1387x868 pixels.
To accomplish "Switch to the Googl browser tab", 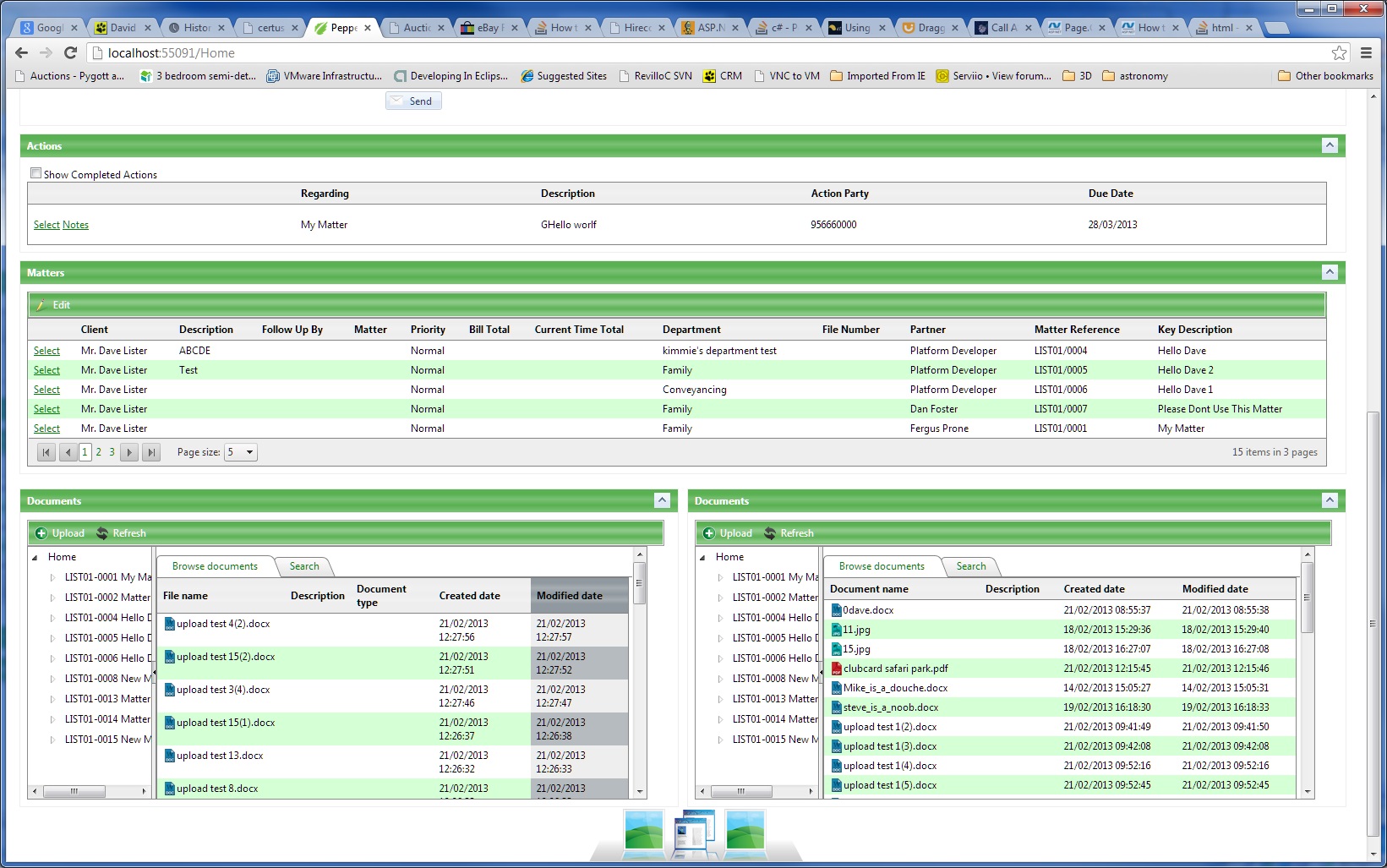I will (49, 28).
